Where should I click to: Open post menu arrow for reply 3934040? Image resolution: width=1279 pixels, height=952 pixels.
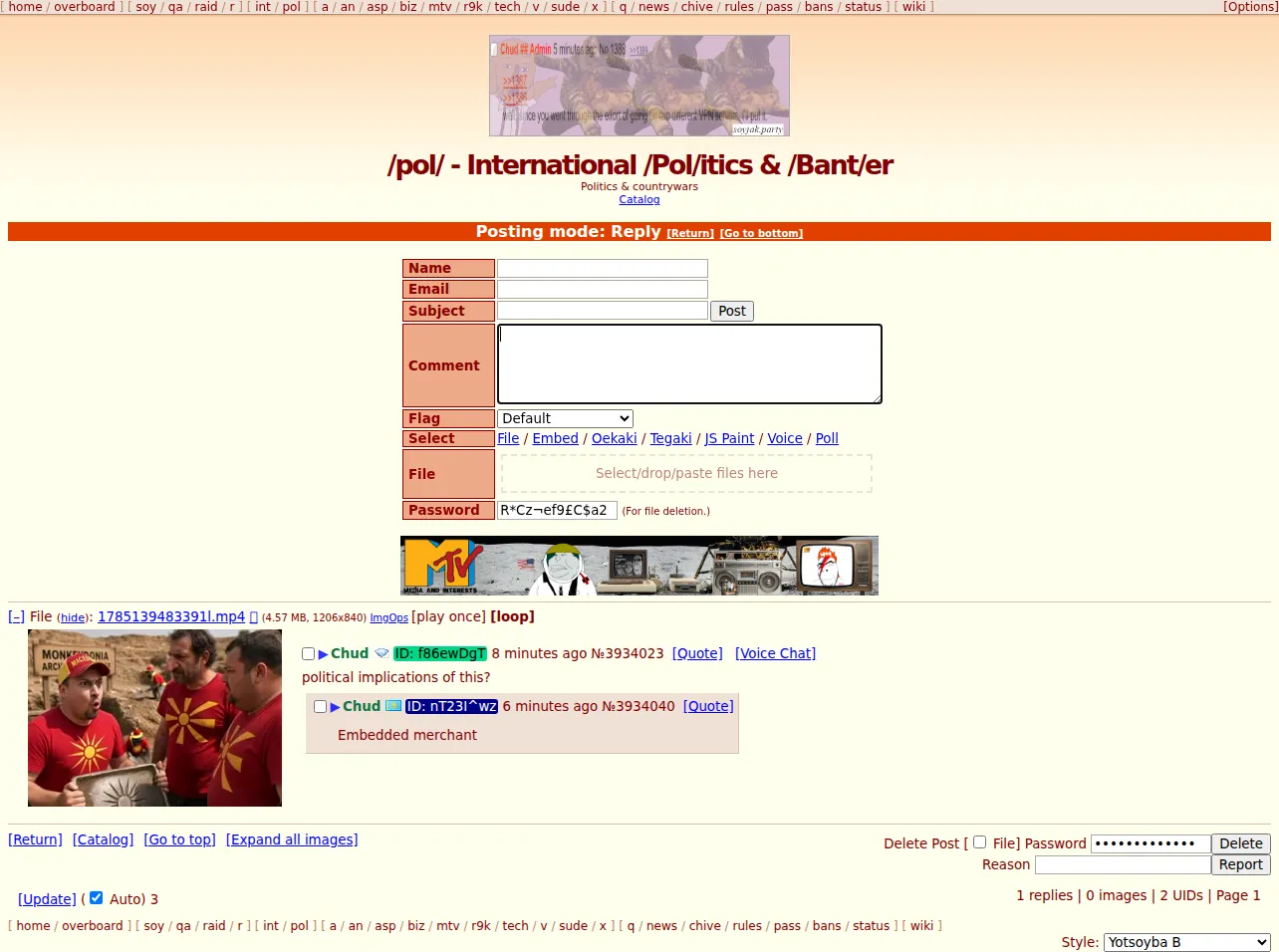[335, 707]
